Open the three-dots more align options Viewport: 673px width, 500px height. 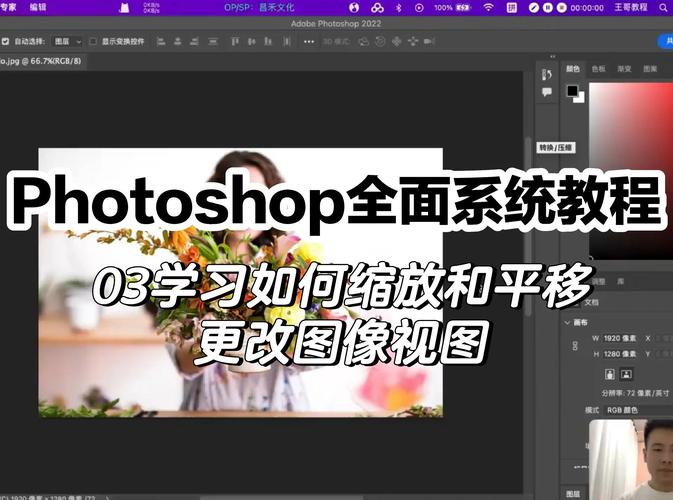pyautogui.click(x=309, y=42)
